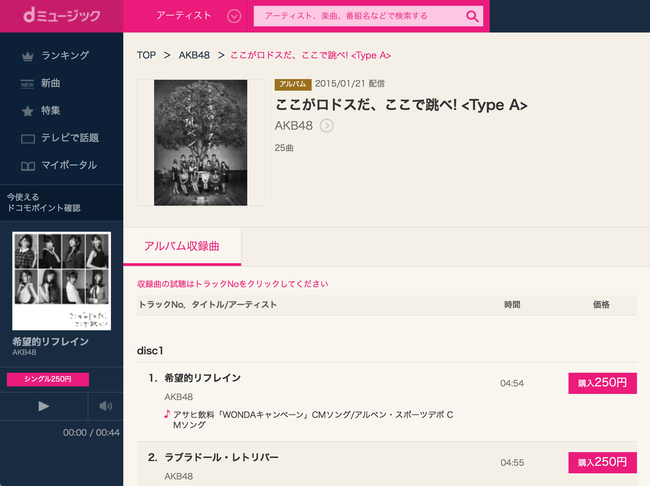This screenshot has height=486, width=650.
Task: Click the 04:55 duration of track 2
Action: (512, 462)
